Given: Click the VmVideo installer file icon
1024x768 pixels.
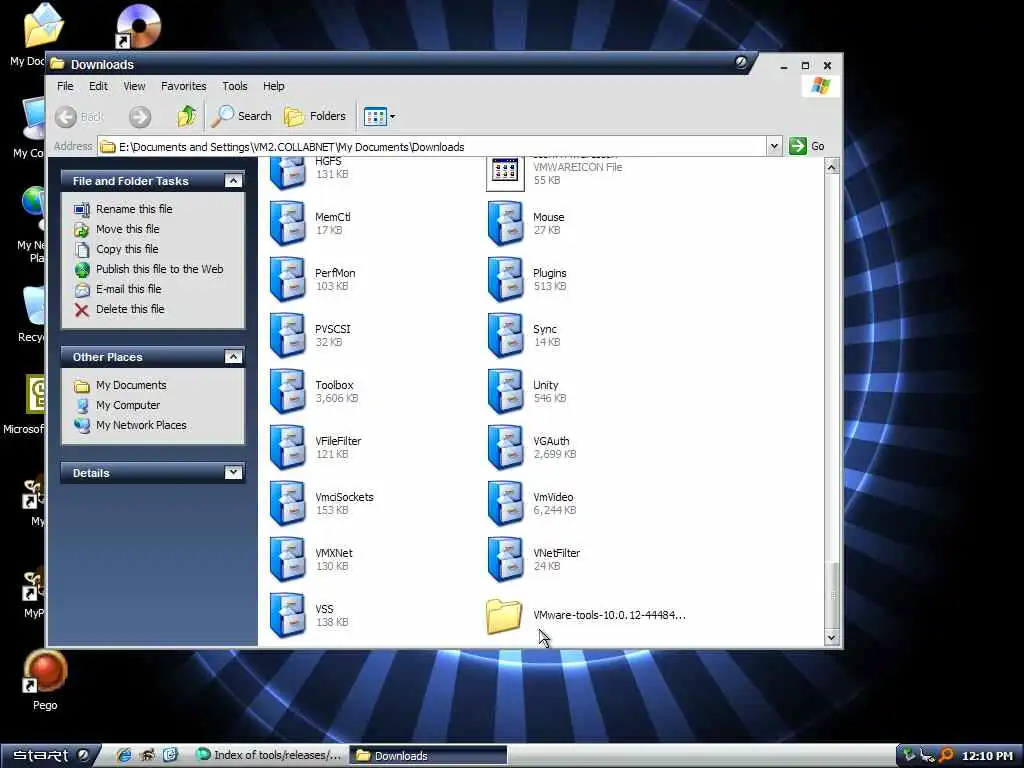Looking at the screenshot, I should [505, 504].
